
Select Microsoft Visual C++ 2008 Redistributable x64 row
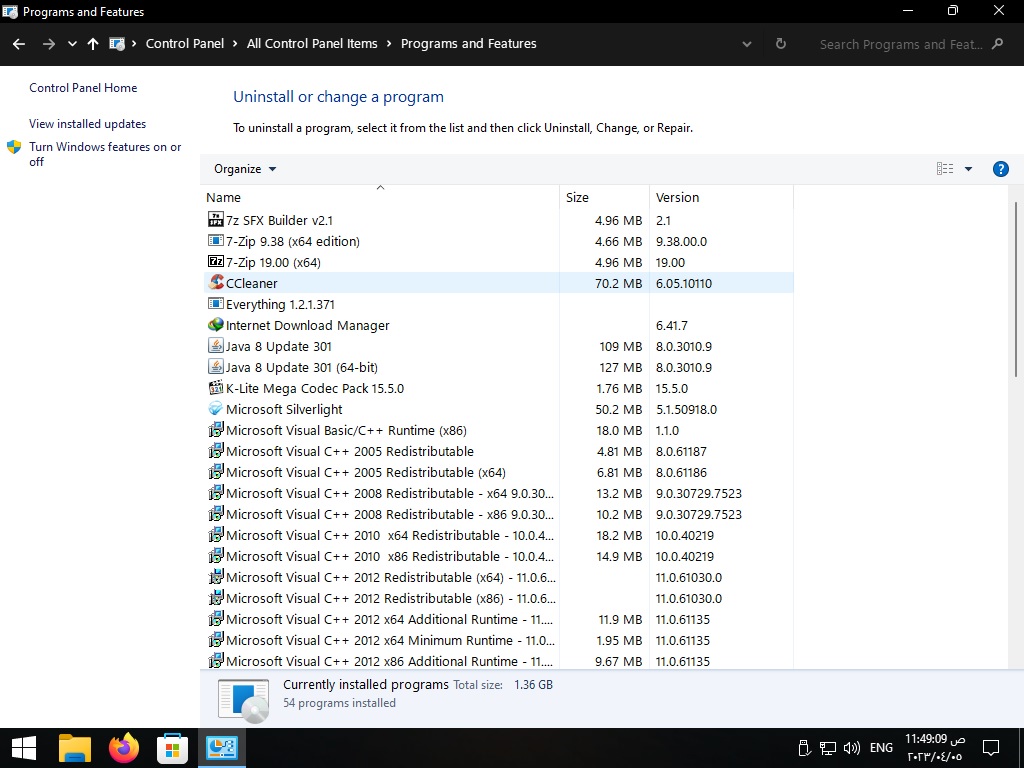497,493
